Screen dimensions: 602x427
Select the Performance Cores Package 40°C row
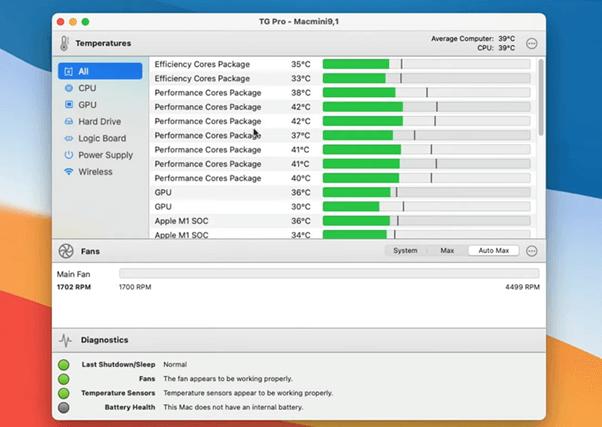pyautogui.click(x=342, y=178)
